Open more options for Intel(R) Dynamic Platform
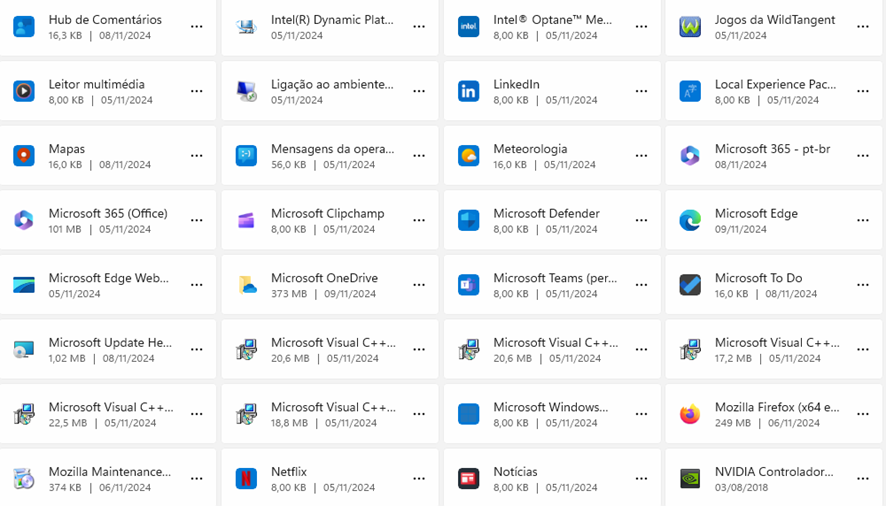 tap(419, 27)
